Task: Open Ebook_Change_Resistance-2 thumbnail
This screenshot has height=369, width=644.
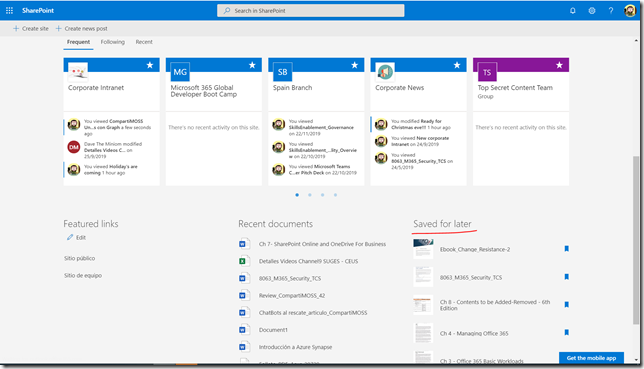Action: click(x=423, y=249)
